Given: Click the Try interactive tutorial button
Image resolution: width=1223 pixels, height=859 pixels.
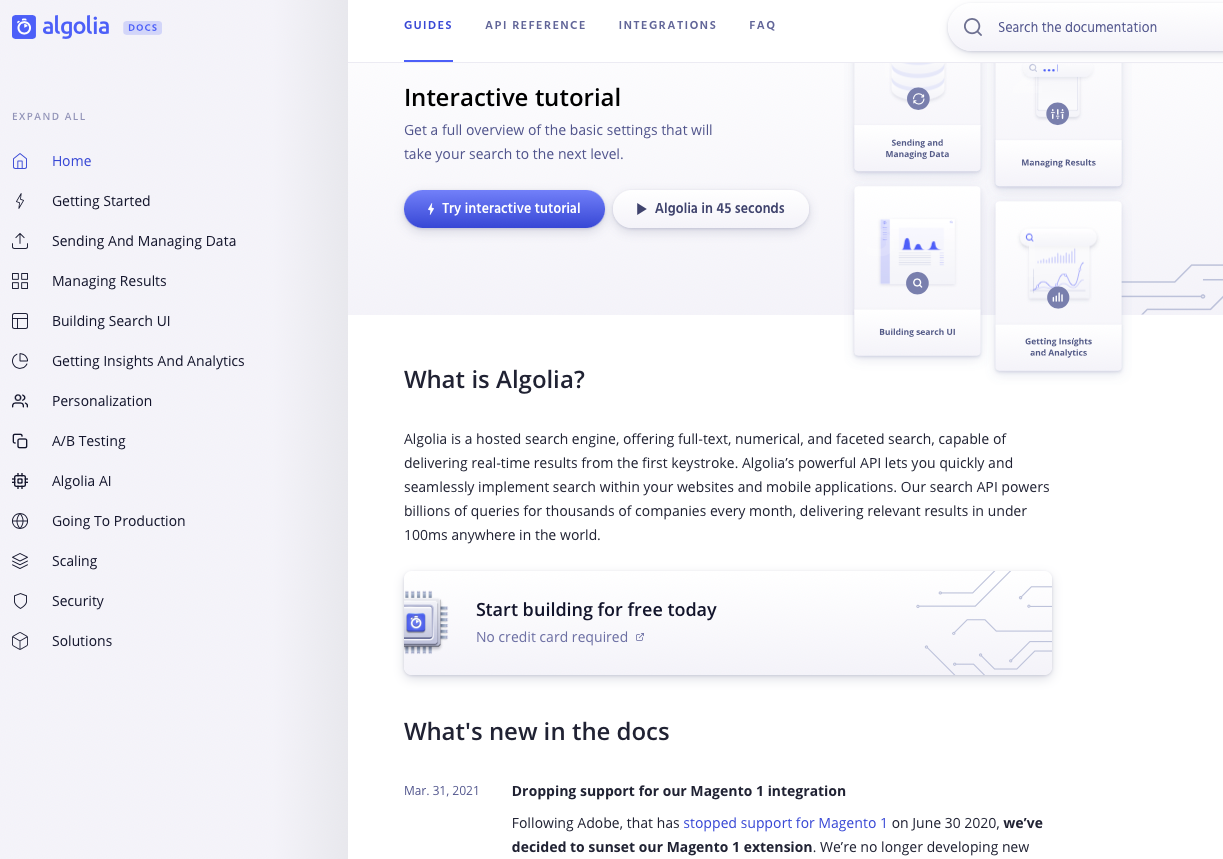Looking at the screenshot, I should tap(504, 209).
